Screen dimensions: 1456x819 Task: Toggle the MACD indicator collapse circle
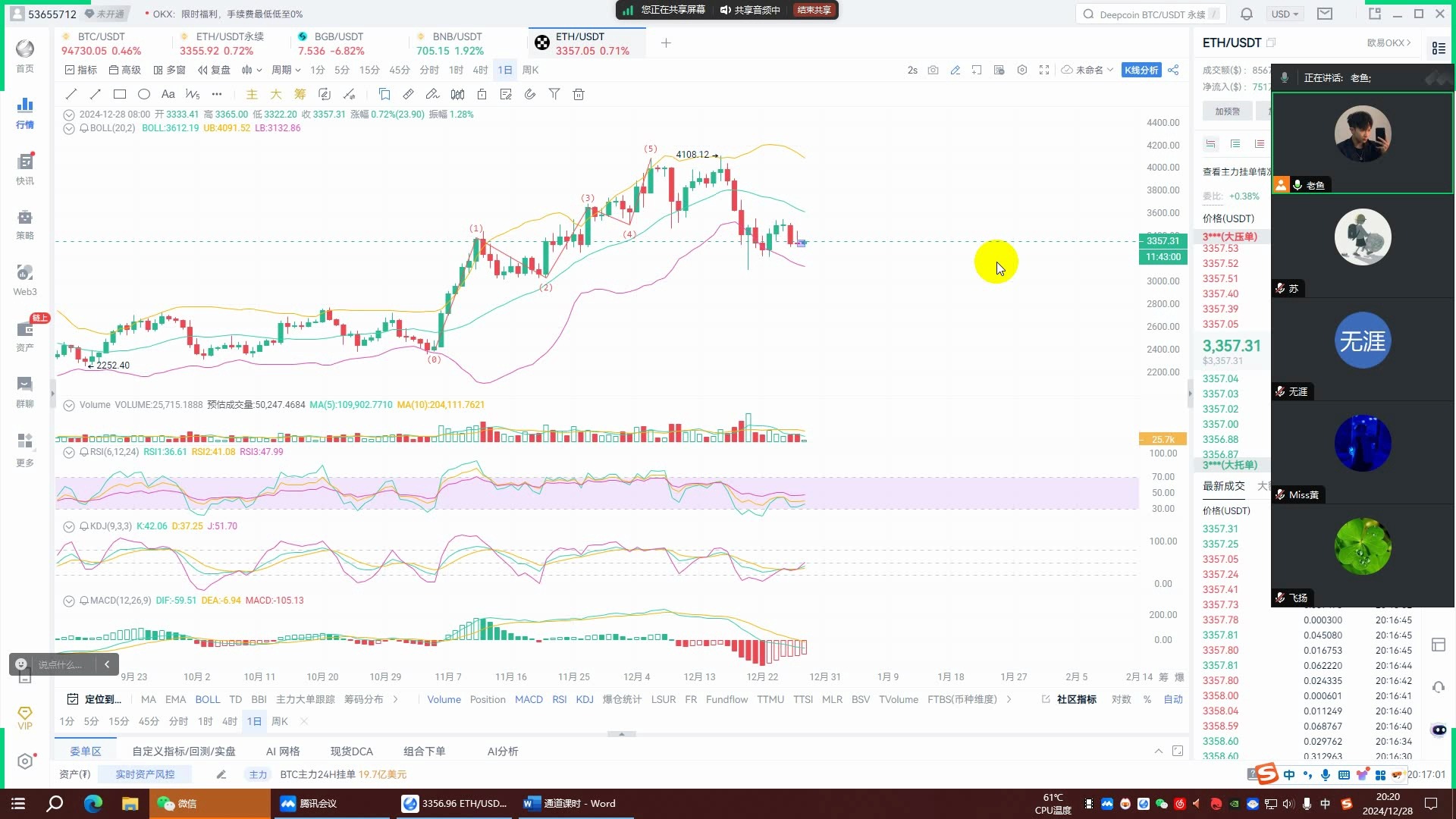pos(69,601)
